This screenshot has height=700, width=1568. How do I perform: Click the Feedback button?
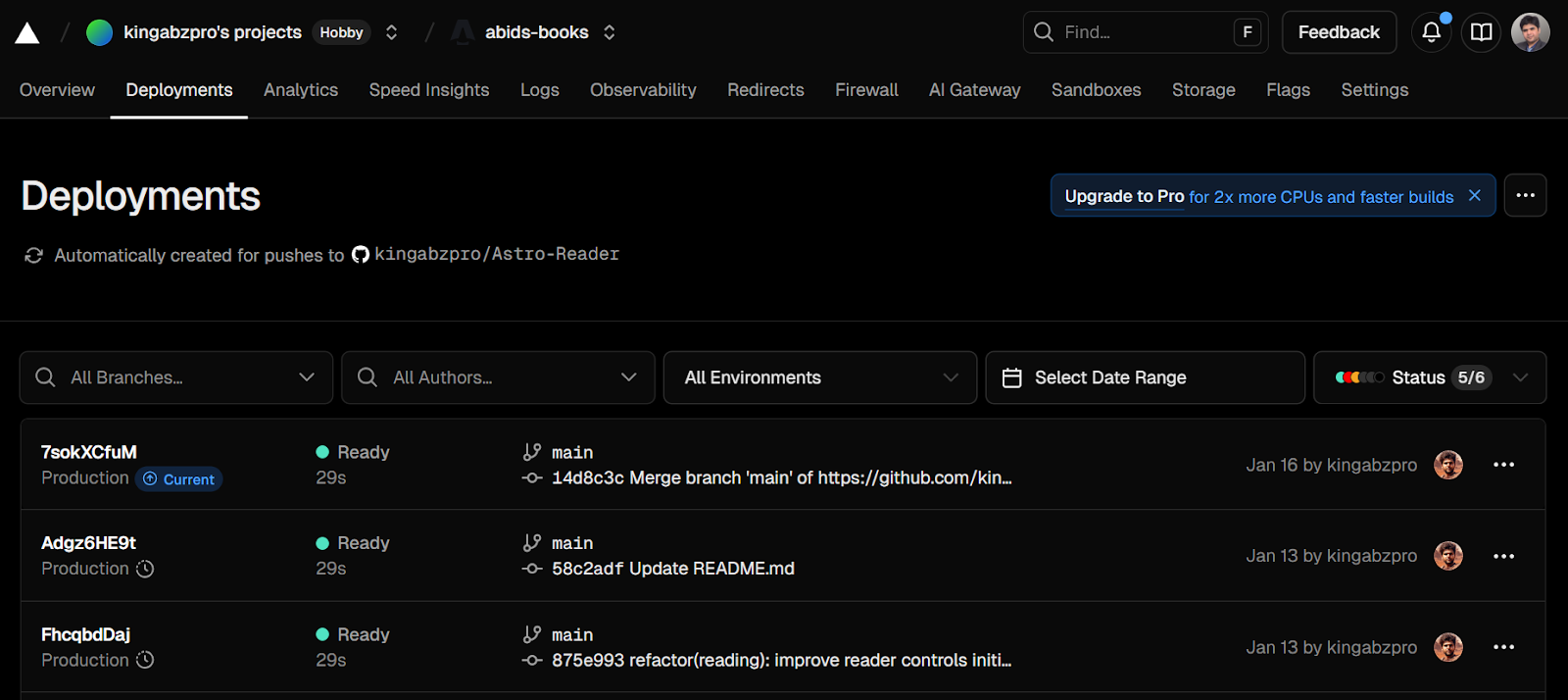1338,32
